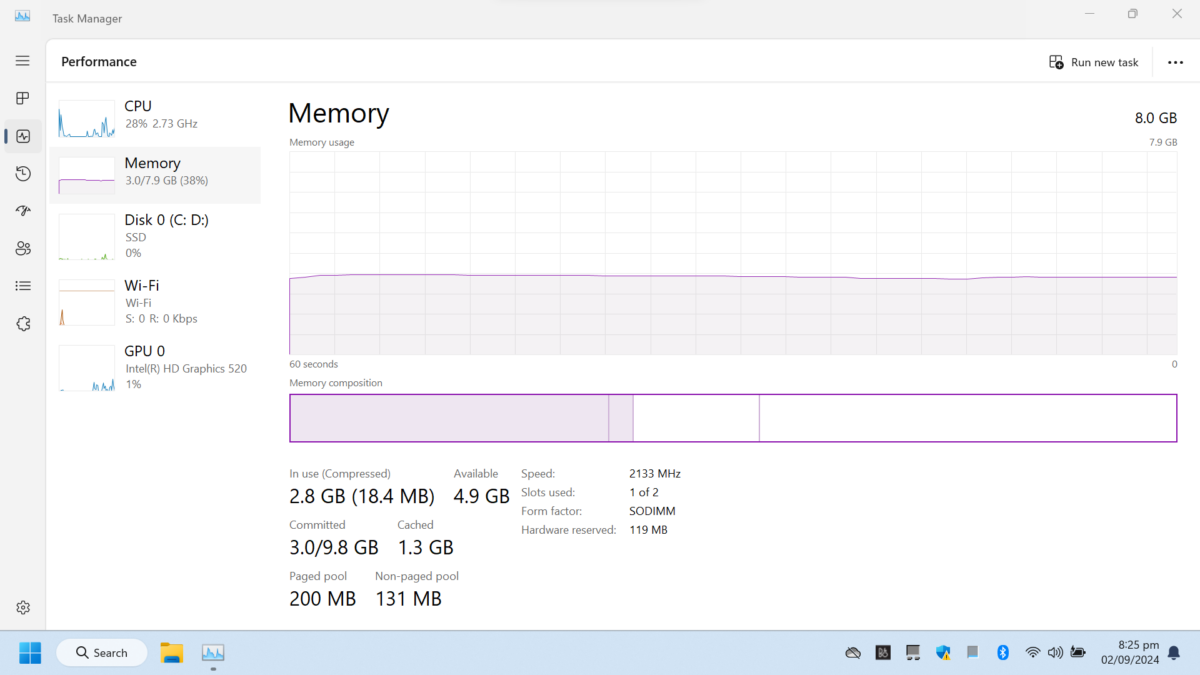Select the CPU performance entry
This screenshot has width=1200, height=675.
pyautogui.click(x=155, y=118)
